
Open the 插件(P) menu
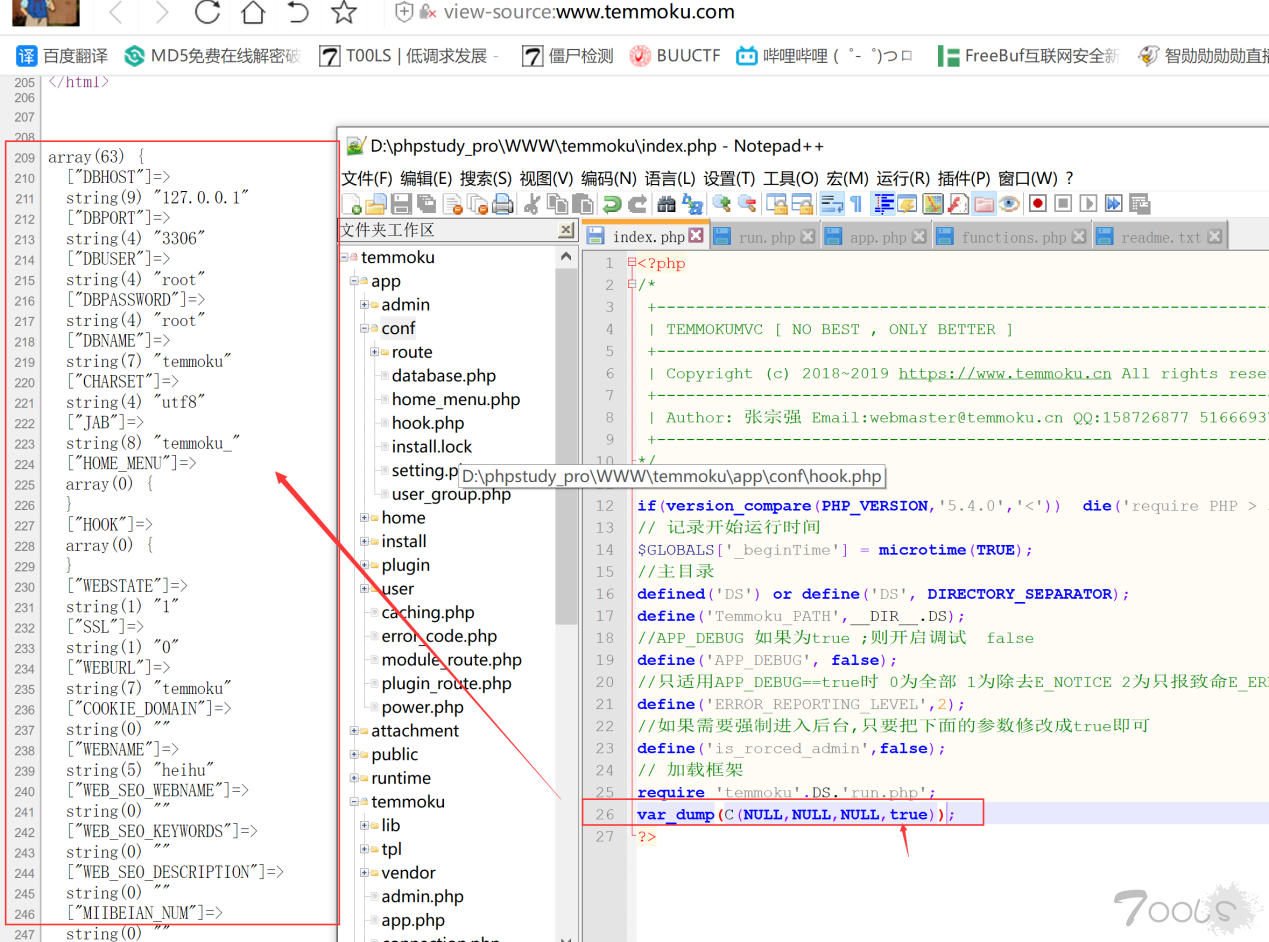point(964,178)
